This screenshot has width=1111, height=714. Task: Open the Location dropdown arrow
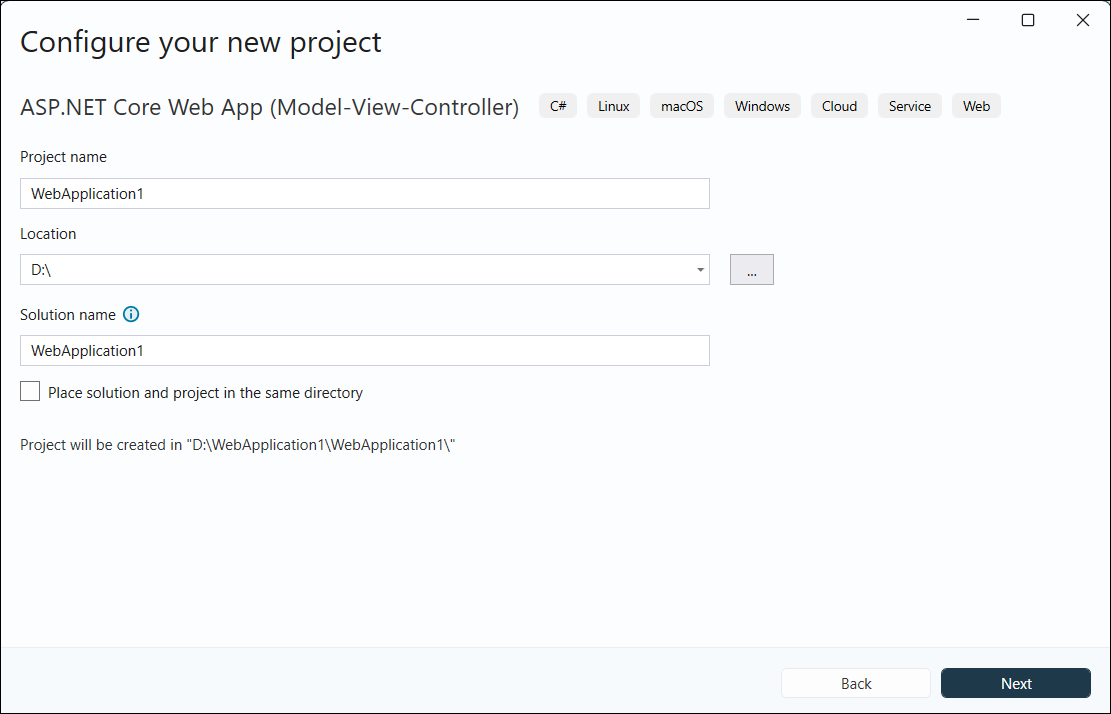(699, 269)
